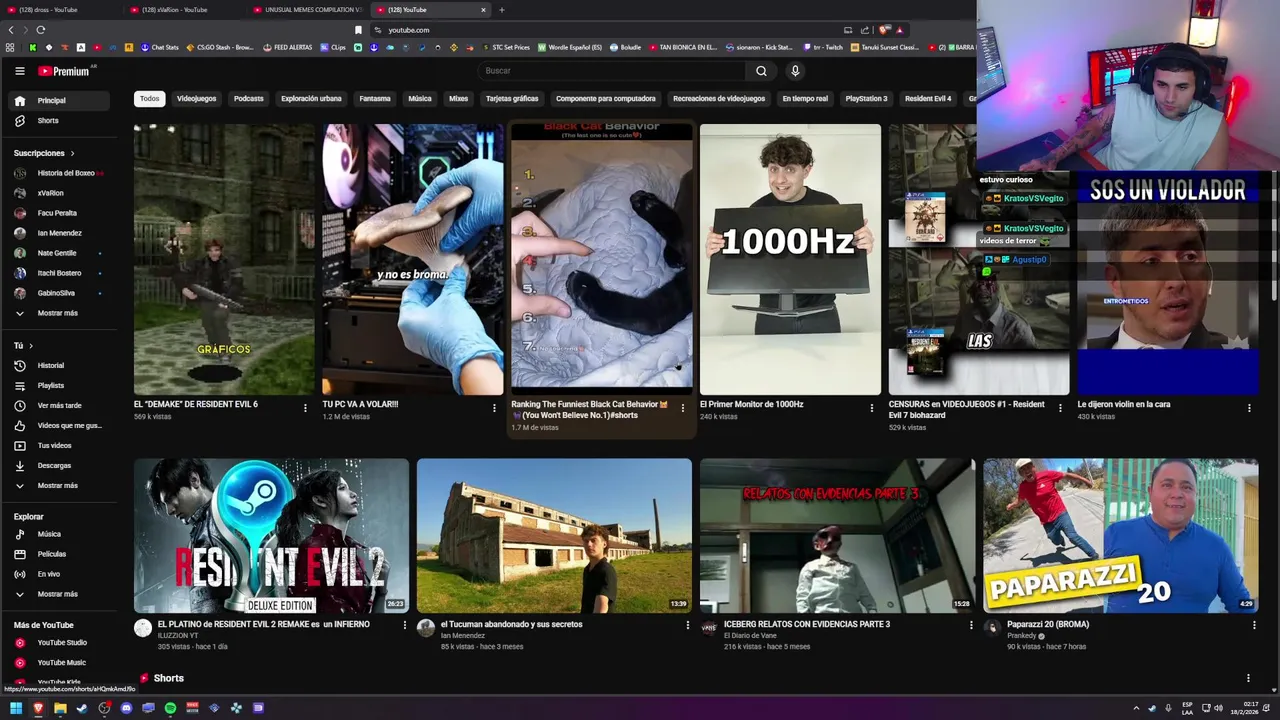Bookmark this page via address bar icon

point(358,30)
